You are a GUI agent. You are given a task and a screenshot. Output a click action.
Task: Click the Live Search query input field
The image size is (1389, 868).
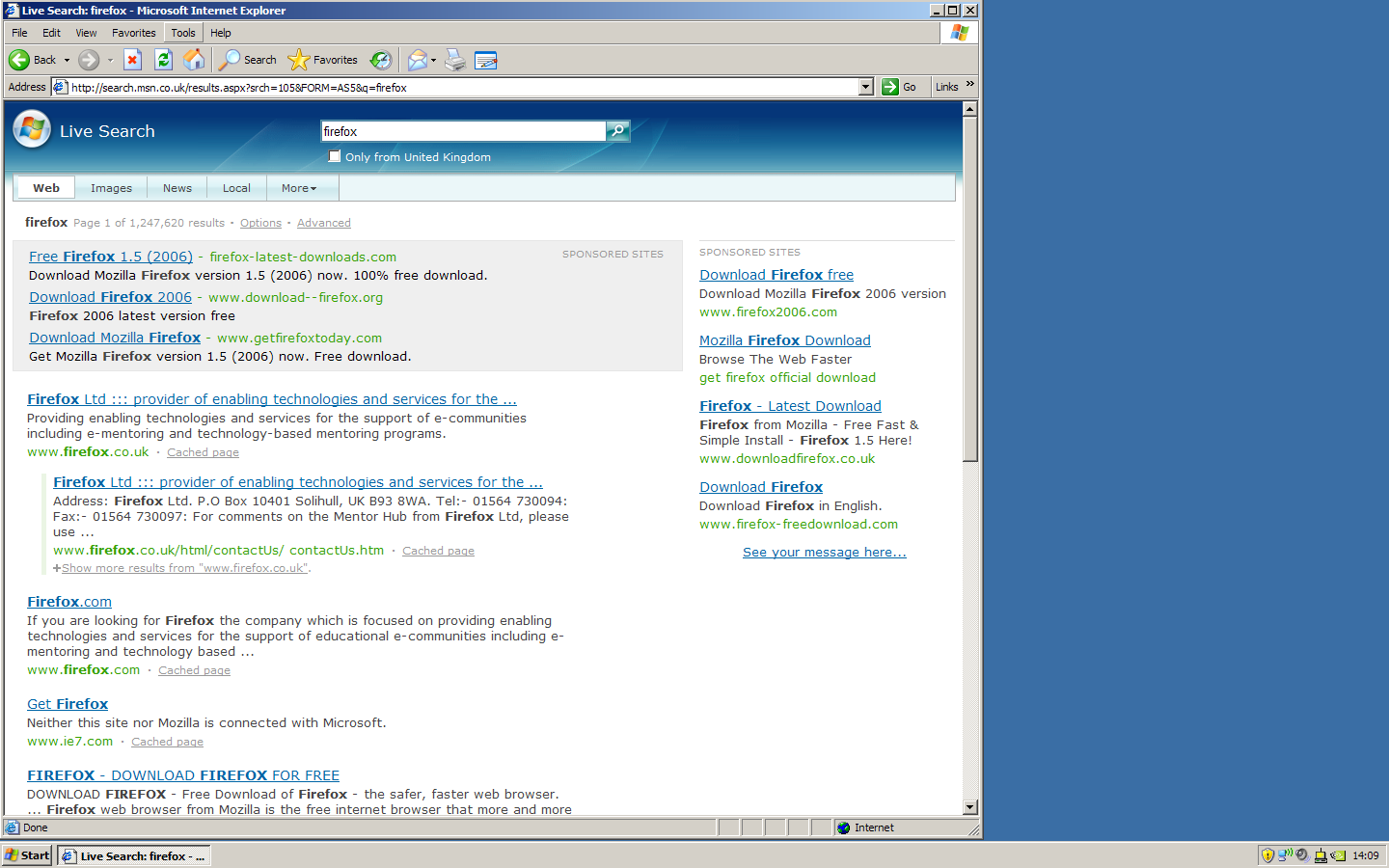click(463, 131)
